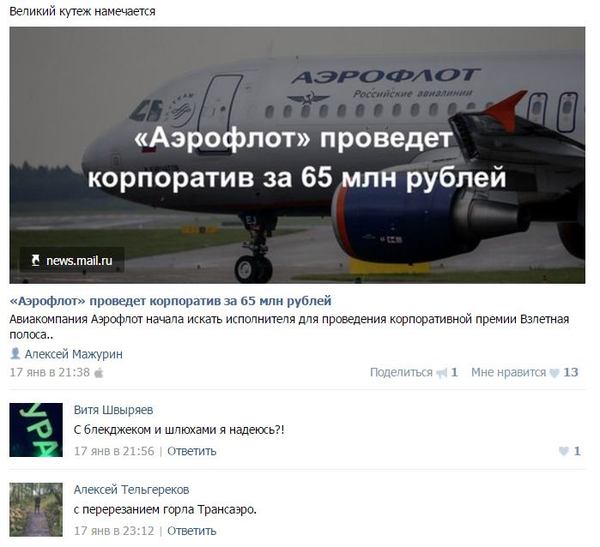Viewport: 600px width, 547px height.
Task: Click the Apple device icon beside post time
Action: pos(99,372)
